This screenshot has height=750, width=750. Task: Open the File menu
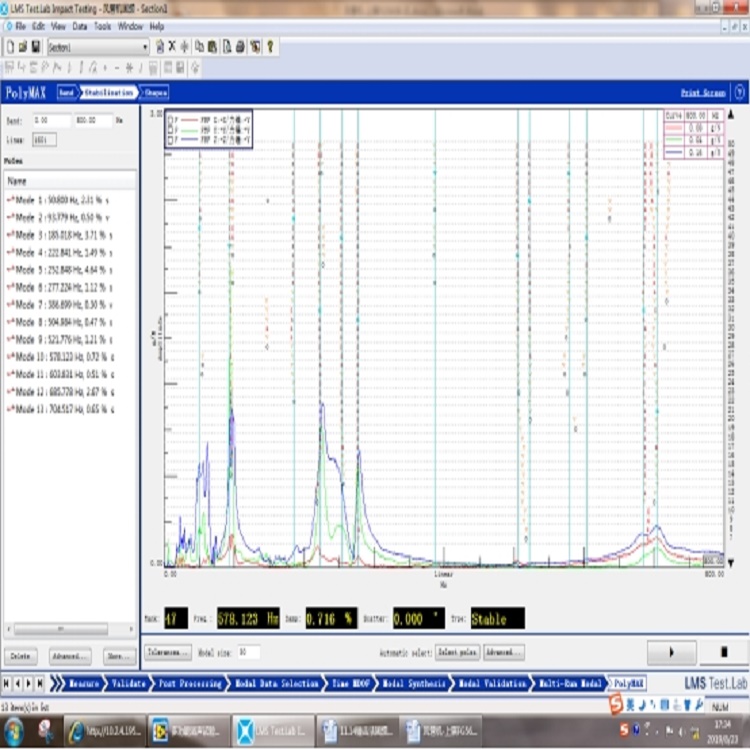coord(21,26)
